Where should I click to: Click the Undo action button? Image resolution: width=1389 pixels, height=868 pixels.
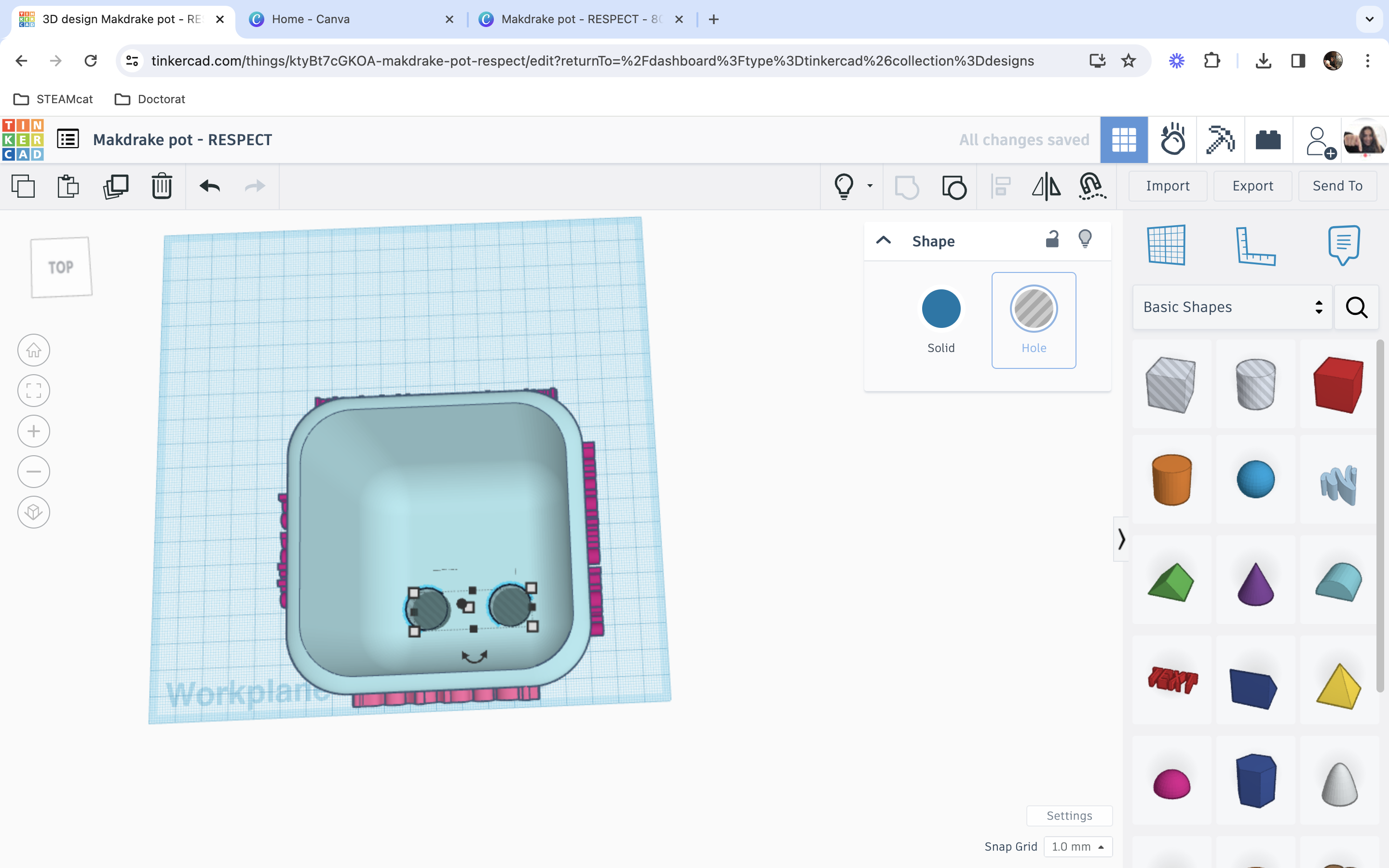point(210,186)
